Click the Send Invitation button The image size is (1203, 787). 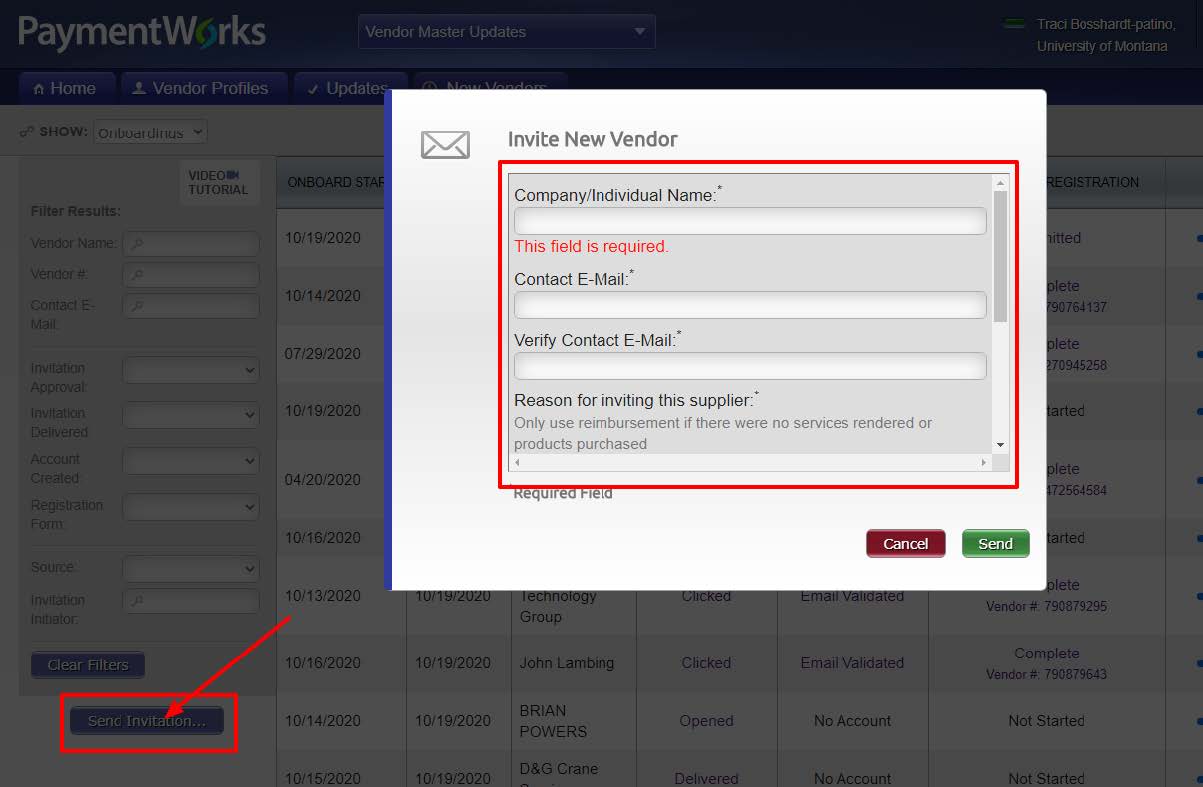(x=147, y=721)
